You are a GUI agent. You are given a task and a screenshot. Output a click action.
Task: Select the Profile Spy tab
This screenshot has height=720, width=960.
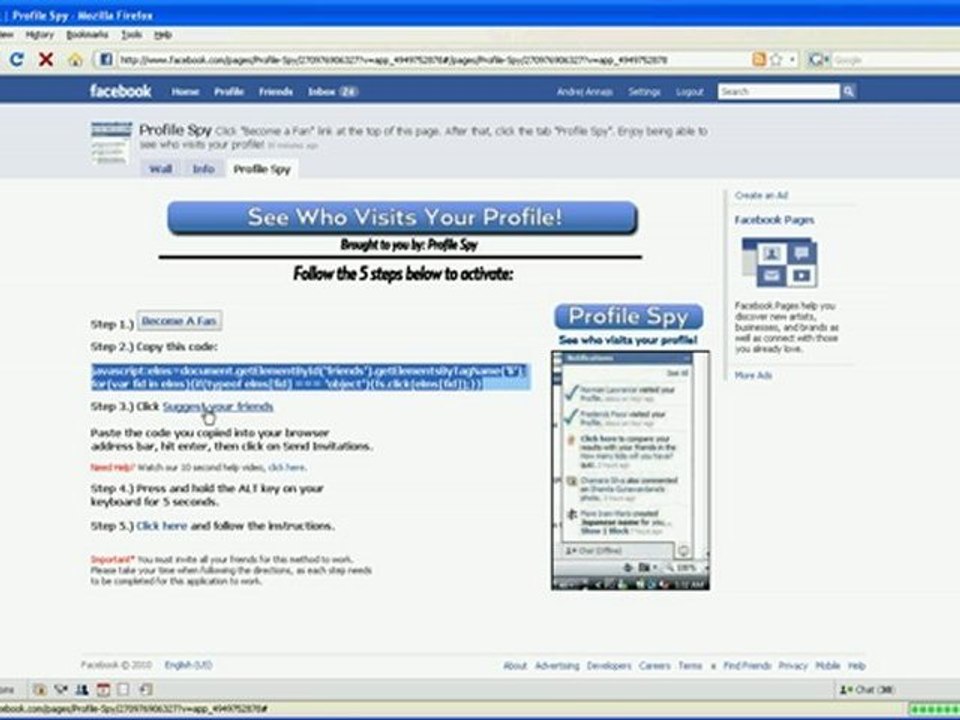[x=262, y=169]
